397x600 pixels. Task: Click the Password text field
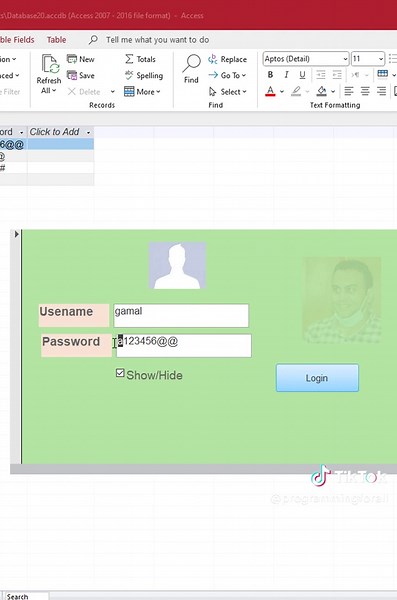(x=184, y=346)
